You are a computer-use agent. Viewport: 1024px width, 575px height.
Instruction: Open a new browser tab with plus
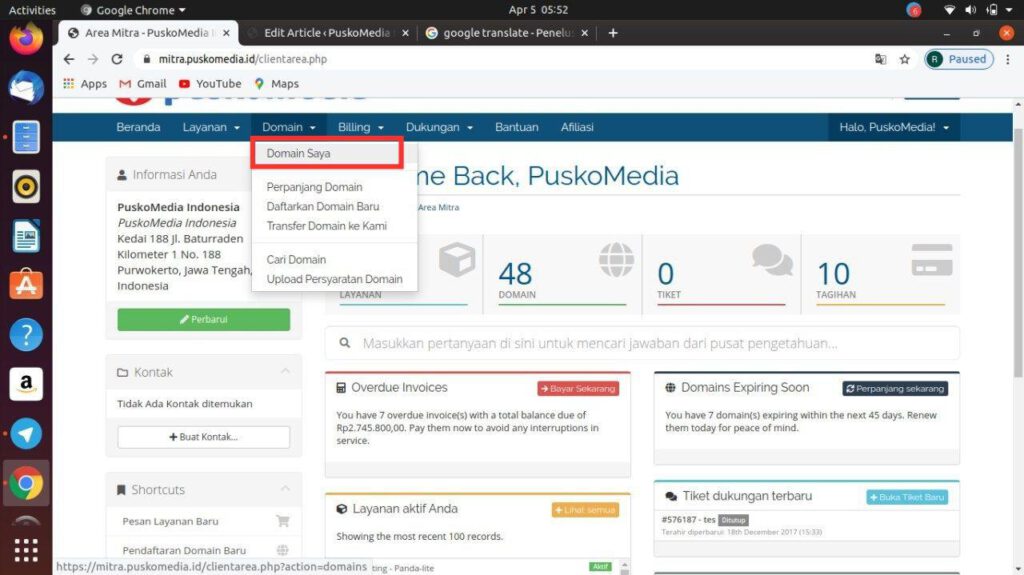tap(613, 33)
